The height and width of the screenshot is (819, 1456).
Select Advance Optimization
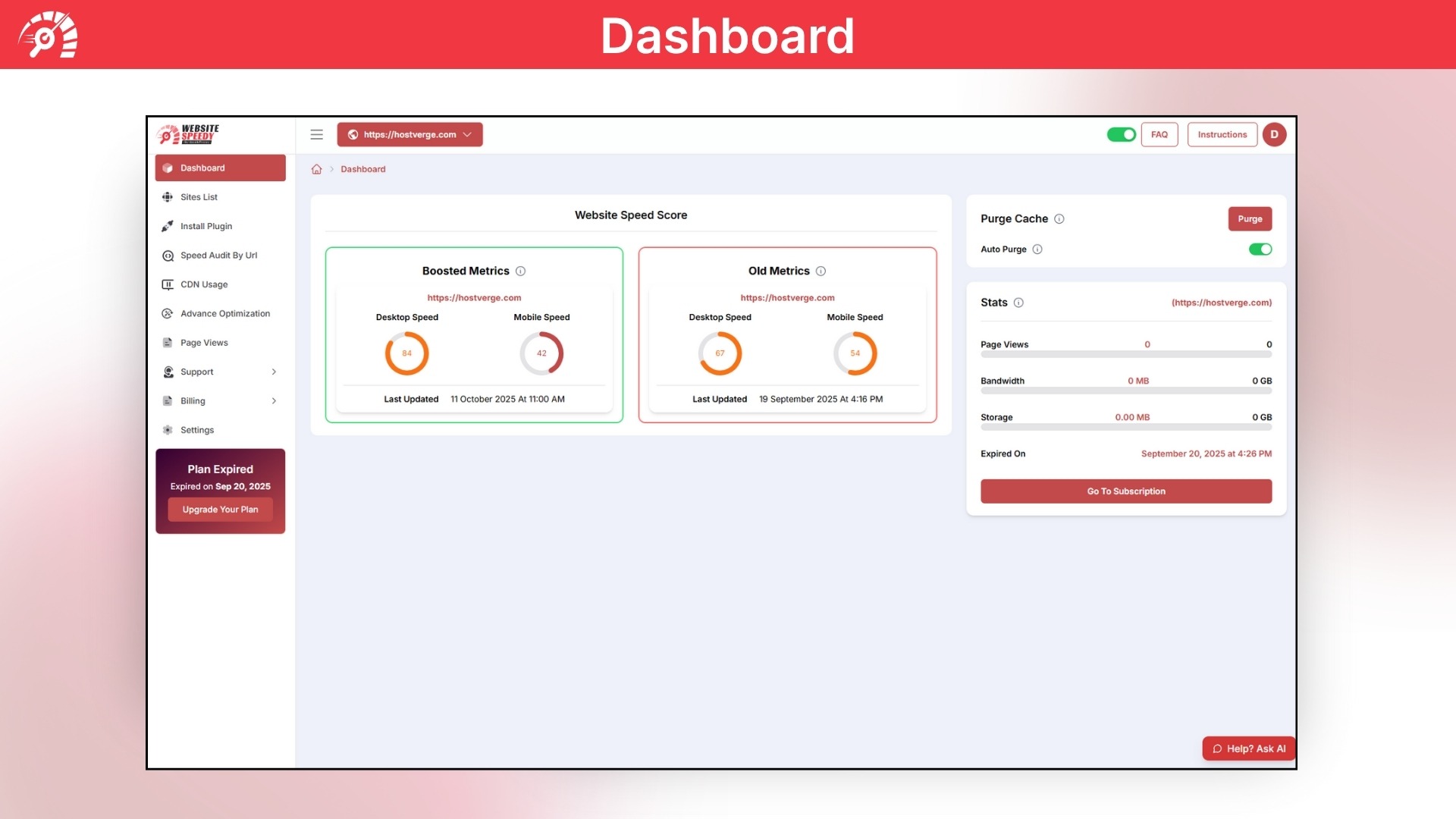[224, 313]
